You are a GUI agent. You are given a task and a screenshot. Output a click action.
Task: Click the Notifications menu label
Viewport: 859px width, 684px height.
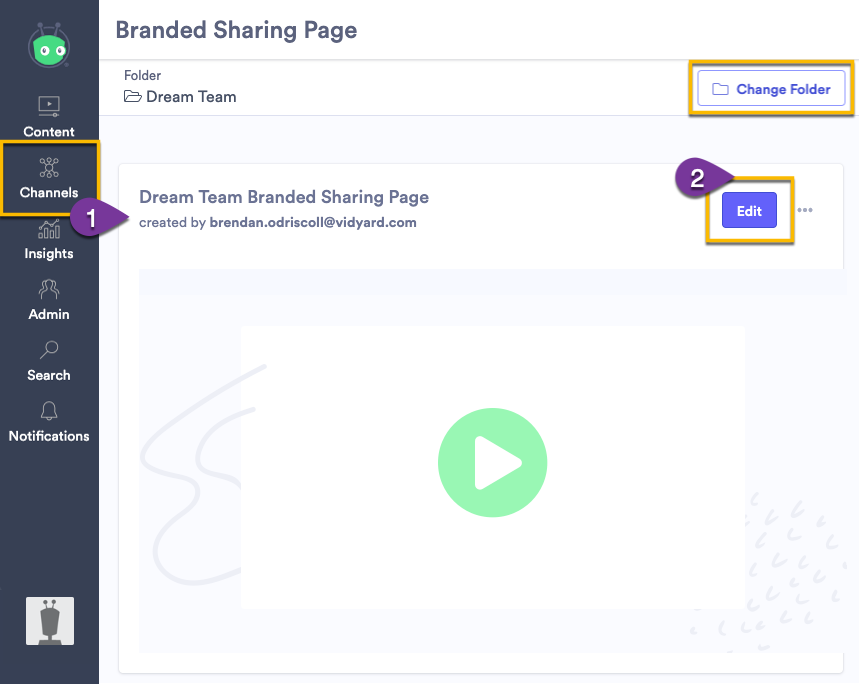click(x=49, y=436)
